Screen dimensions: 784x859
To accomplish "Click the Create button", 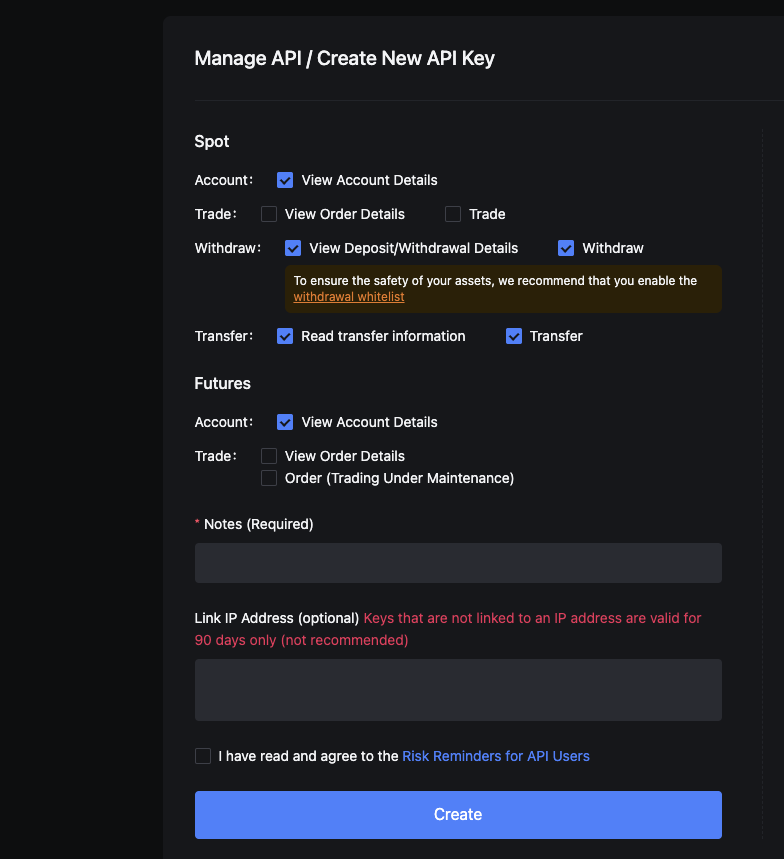I will (458, 815).
